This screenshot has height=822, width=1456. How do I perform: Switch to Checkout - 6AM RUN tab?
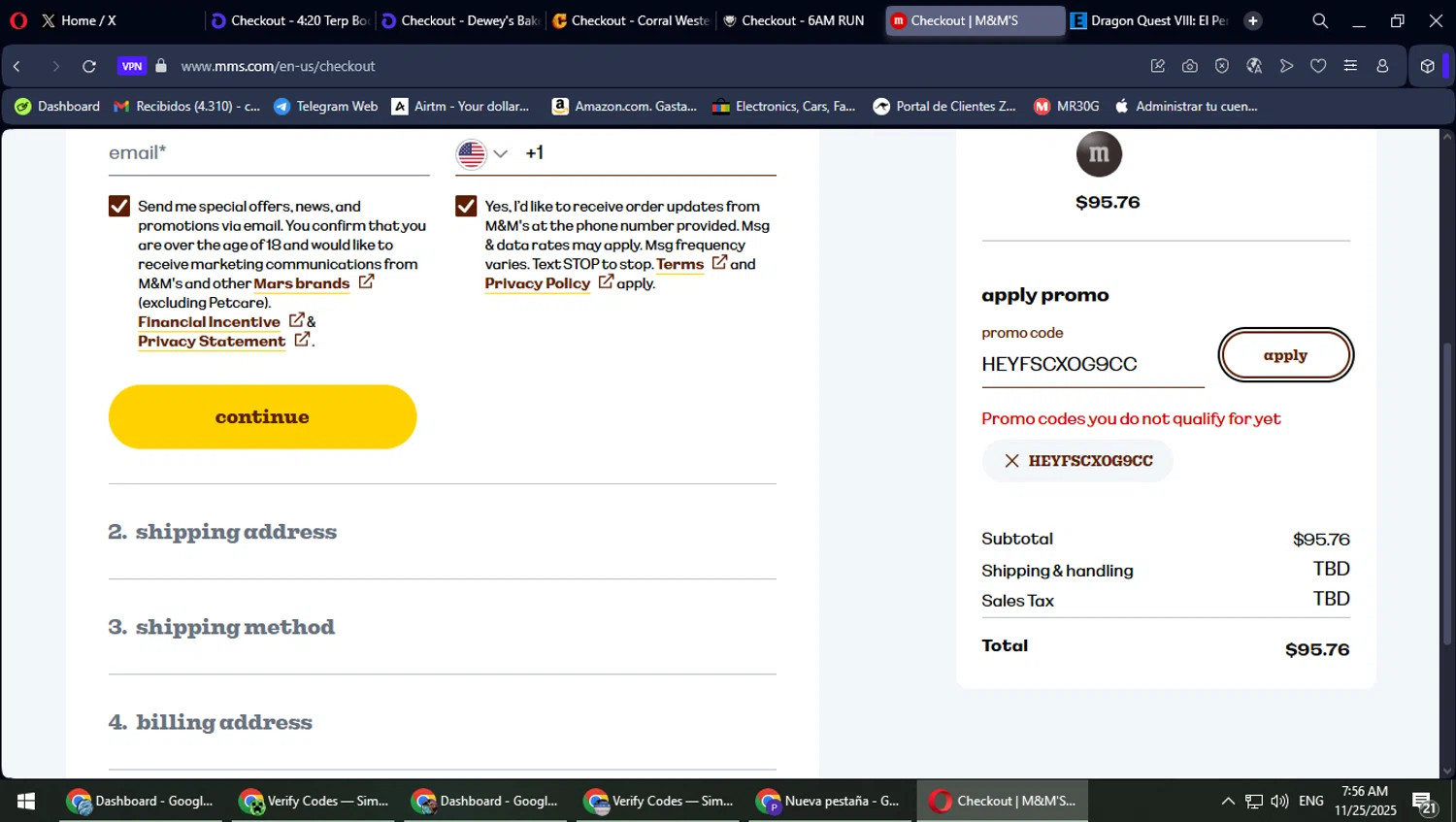(796, 20)
